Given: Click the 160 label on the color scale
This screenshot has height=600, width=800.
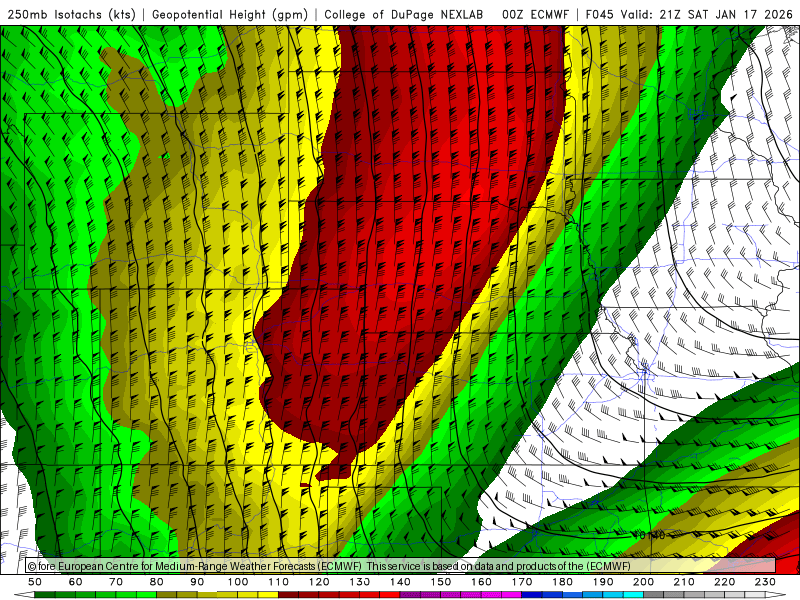Looking at the screenshot, I should pyautogui.click(x=482, y=582).
